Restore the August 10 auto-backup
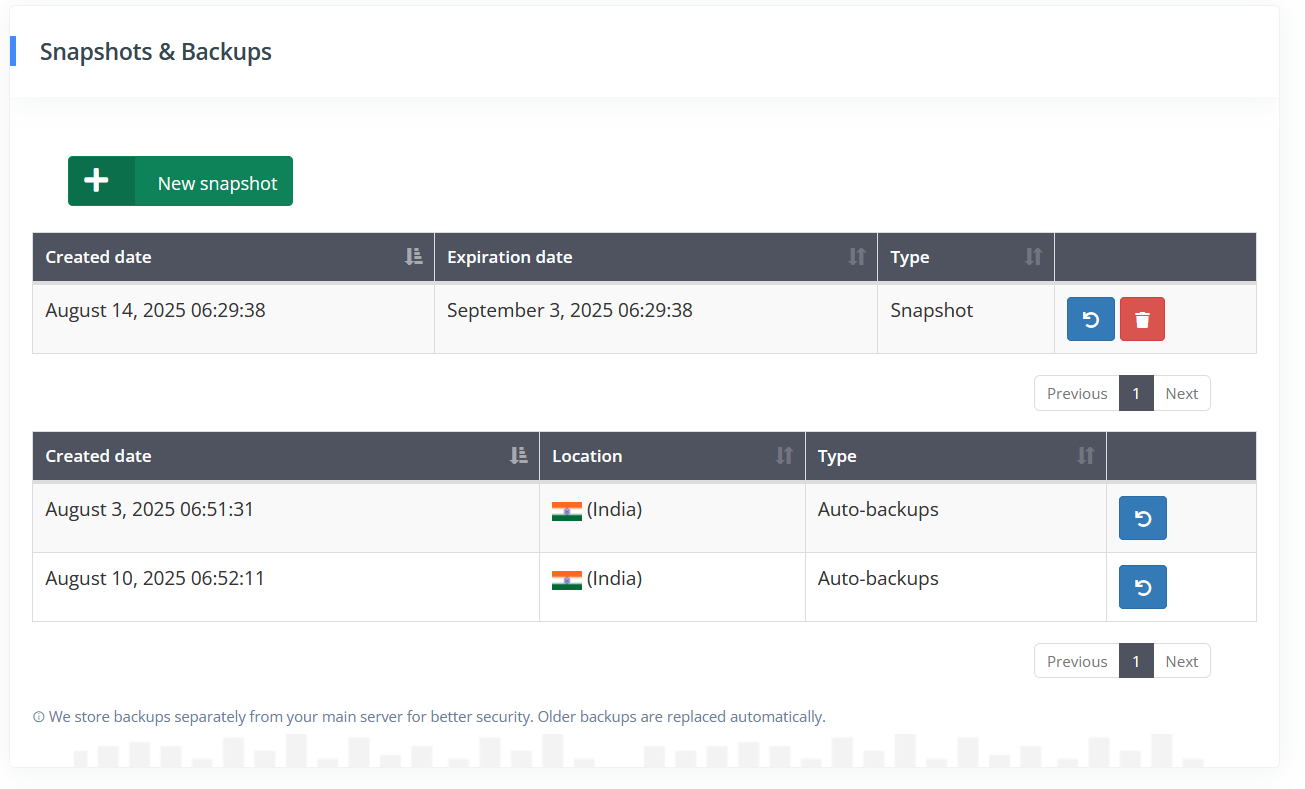The height and width of the screenshot is (789, 1305). [1142, 587]
